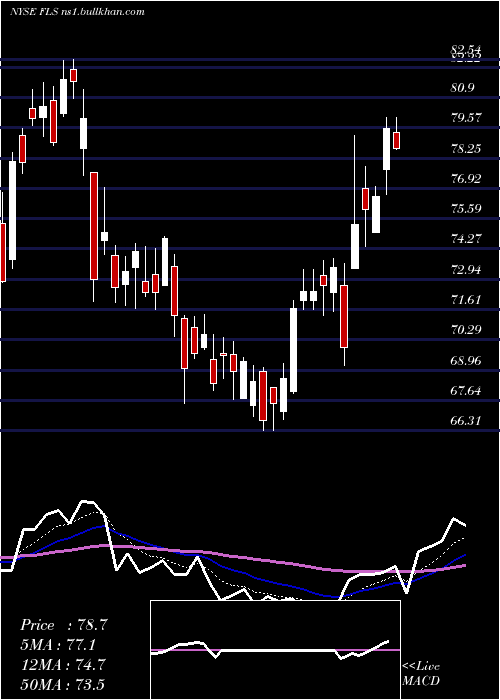The width and height of the screenshot is (500, 700).
Task: Click the 50MA : 73.5 readout
Action: click(62, 684)
